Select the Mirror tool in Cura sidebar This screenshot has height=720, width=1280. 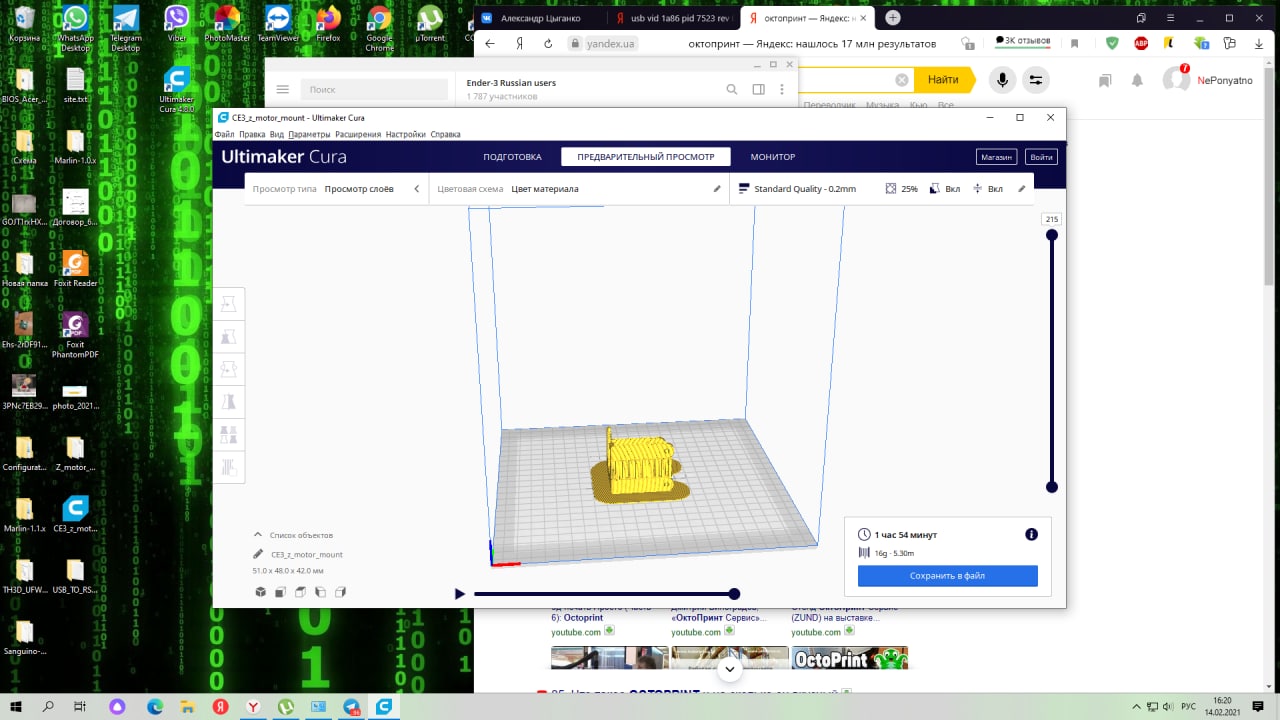point(229,402)
